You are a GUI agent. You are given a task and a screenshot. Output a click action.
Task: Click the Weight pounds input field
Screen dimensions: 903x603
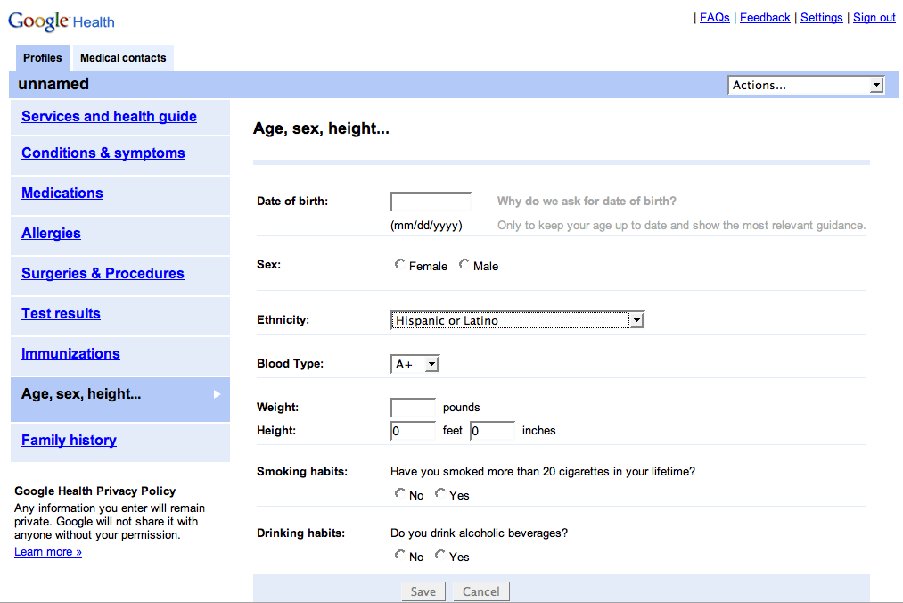tap(412, 407)
